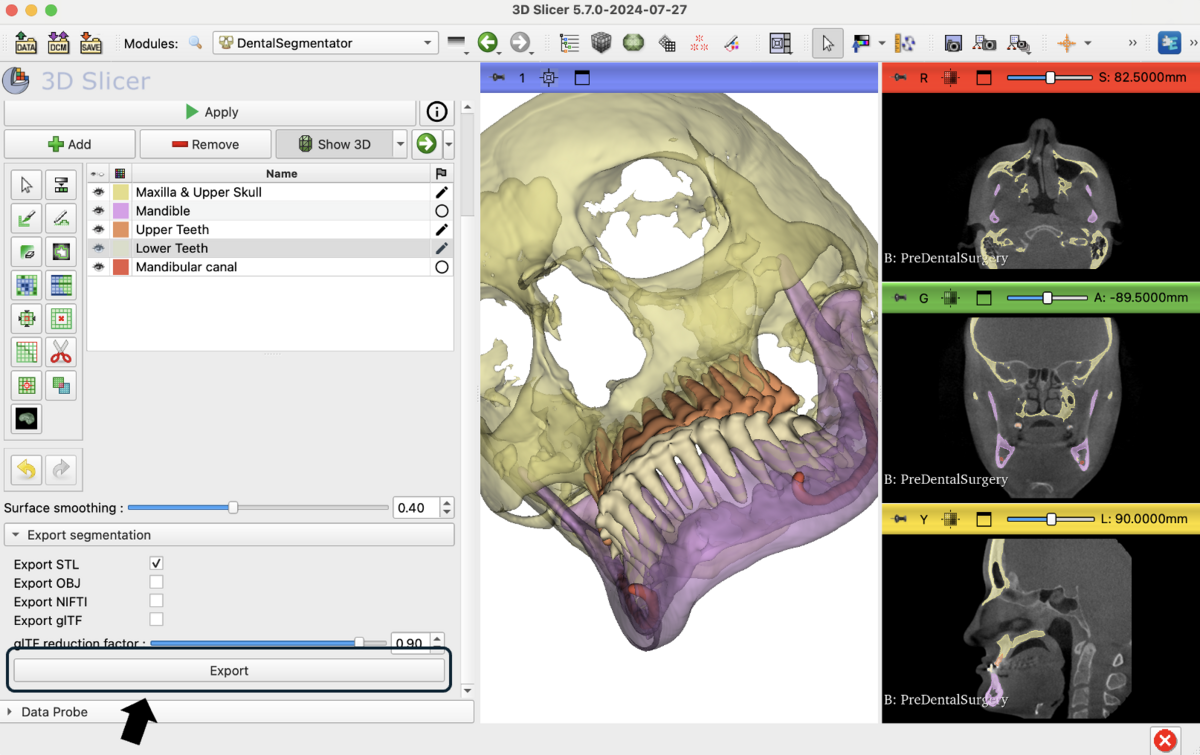Select the Grow from seeds effect
The image size is (1200, 755).
tap(27, 285)
